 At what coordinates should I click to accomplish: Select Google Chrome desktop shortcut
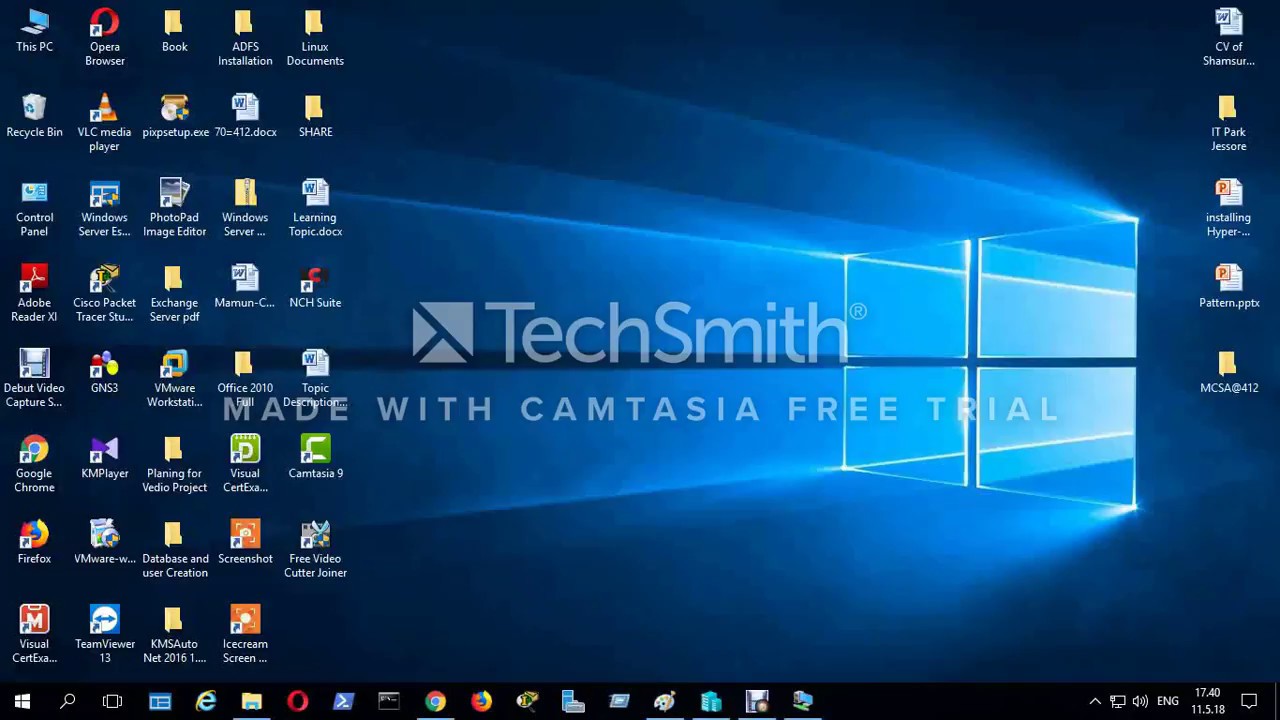34,465
